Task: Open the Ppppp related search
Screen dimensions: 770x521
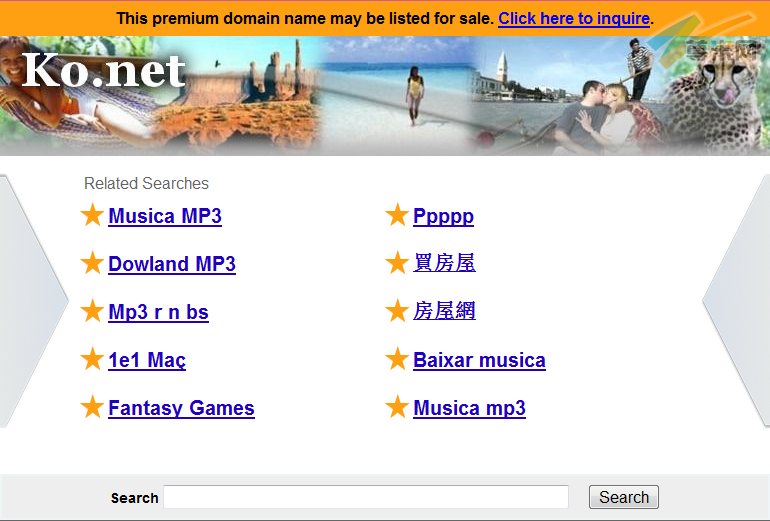Action: point(443,217)
